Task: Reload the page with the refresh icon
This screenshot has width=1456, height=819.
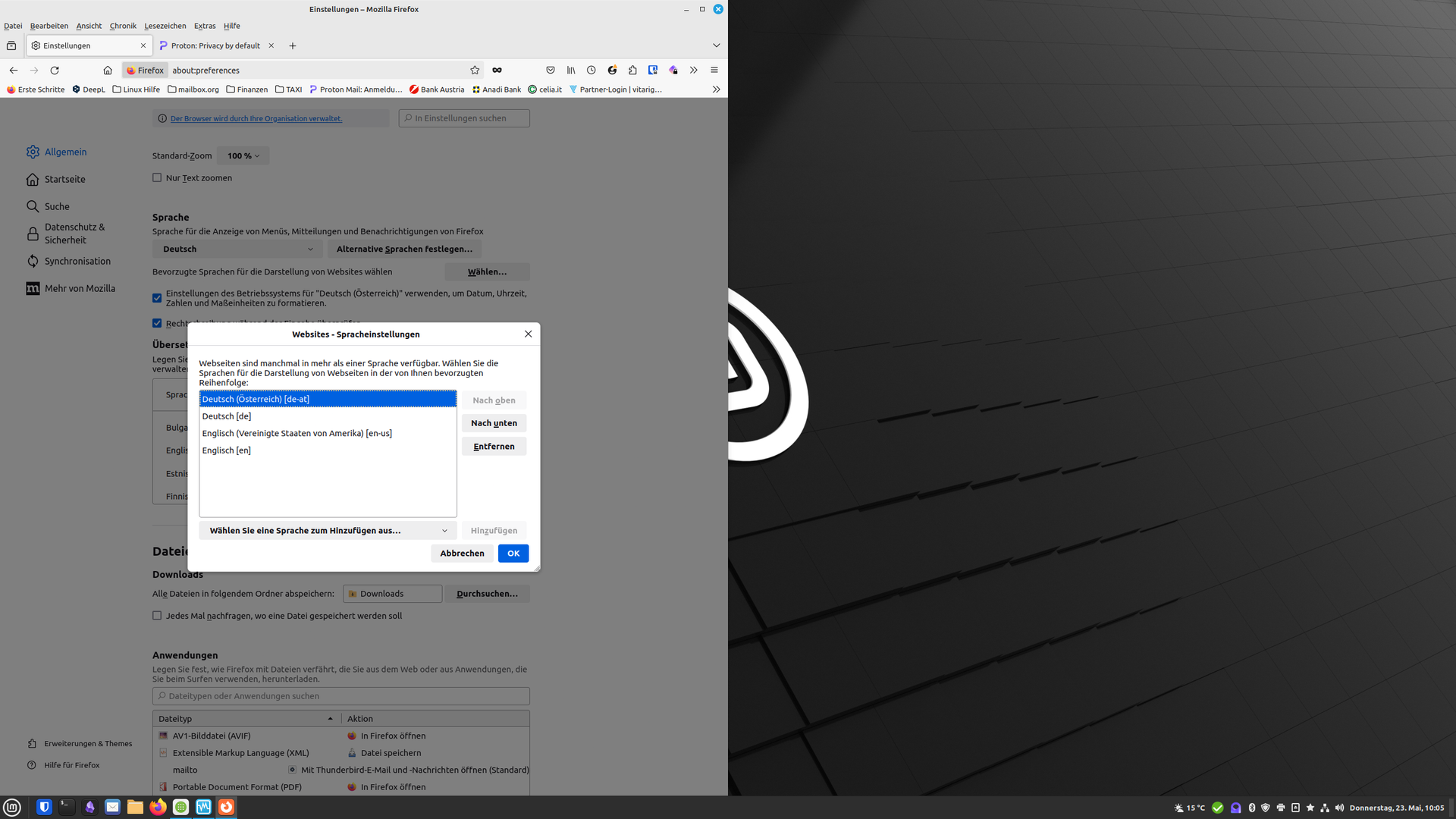Action: pyautogui.click(x=55, y=70)
